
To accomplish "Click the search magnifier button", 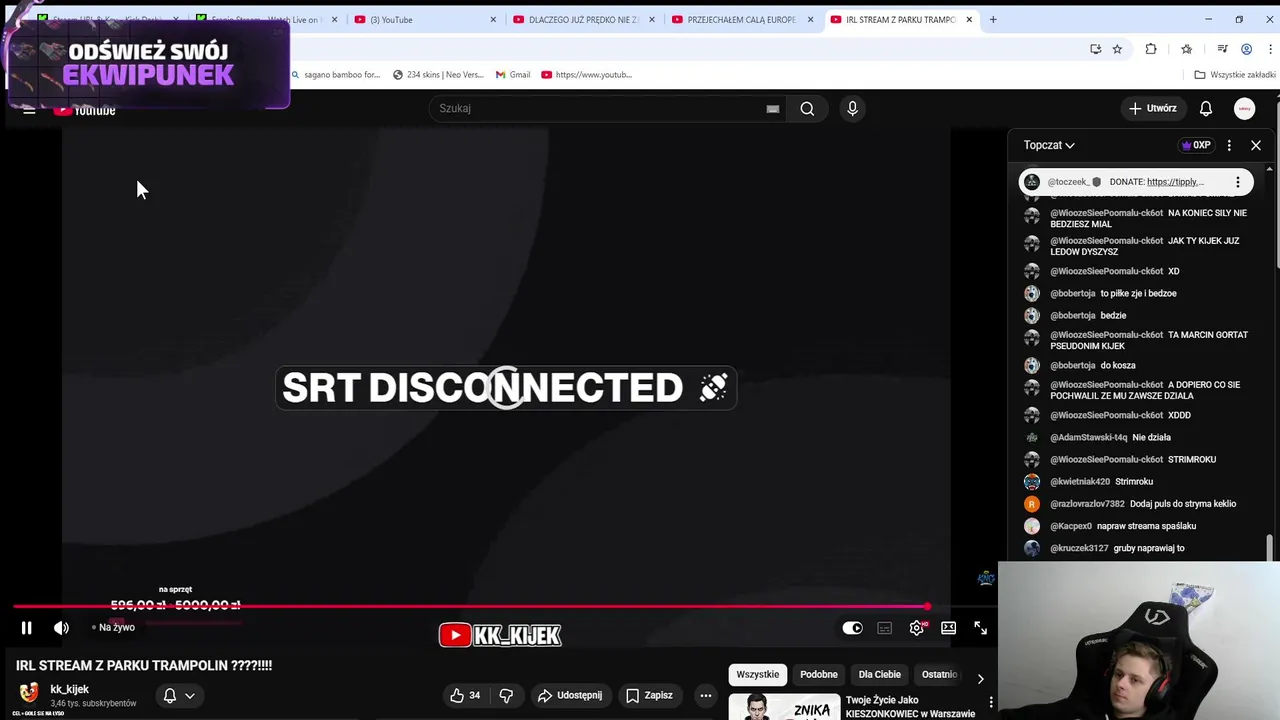I will click(807, 108).
